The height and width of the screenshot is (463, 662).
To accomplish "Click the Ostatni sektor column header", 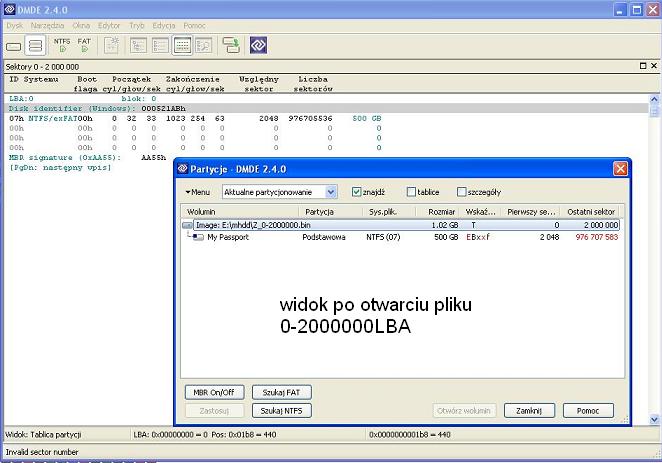I will click(x=591, y=212).
